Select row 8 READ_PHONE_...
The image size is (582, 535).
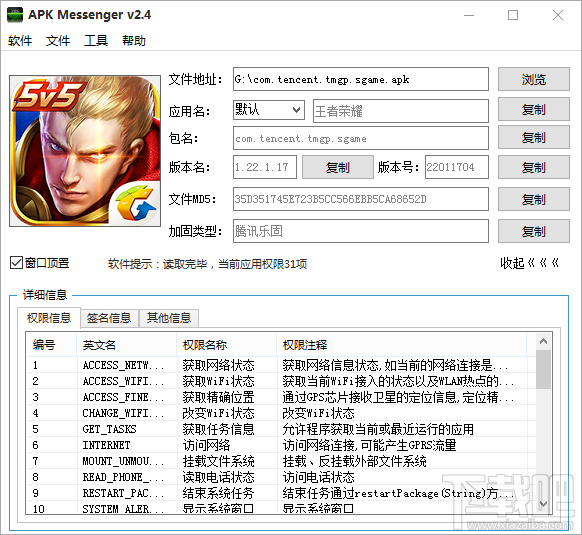(x=281, y=477)
